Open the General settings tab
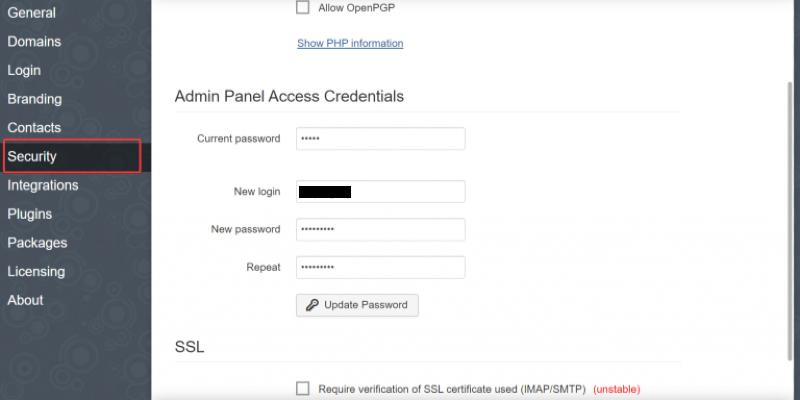800x400 pixels. tap(32, 13)
